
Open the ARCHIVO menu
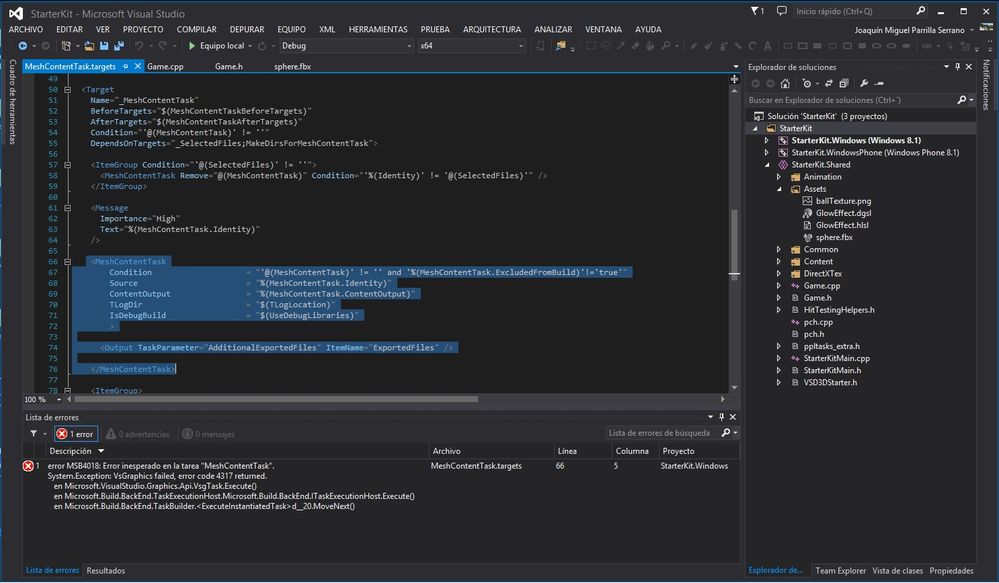[25, 29]
